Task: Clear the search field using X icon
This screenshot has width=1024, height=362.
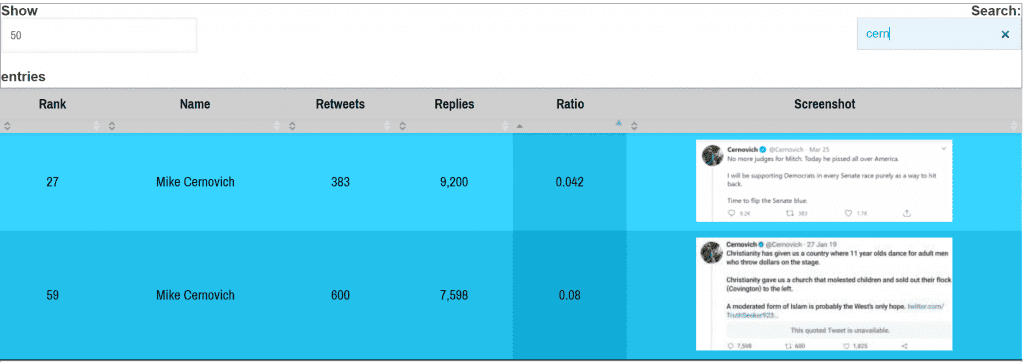Action: coord(1005,35)
